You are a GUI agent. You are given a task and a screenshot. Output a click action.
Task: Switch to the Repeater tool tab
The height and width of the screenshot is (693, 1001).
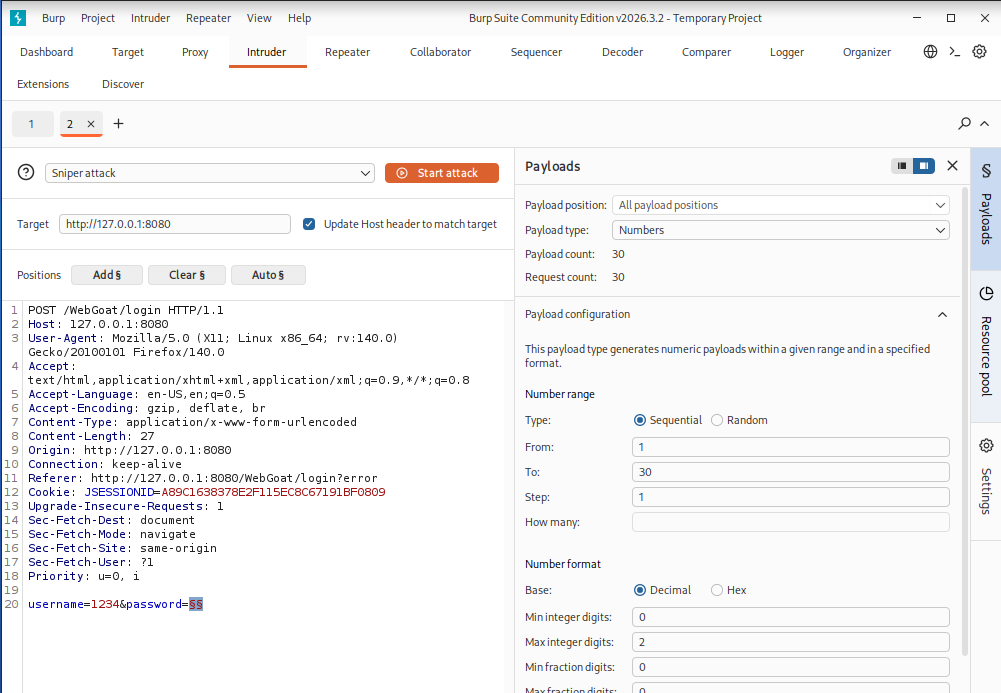point(347,52)
